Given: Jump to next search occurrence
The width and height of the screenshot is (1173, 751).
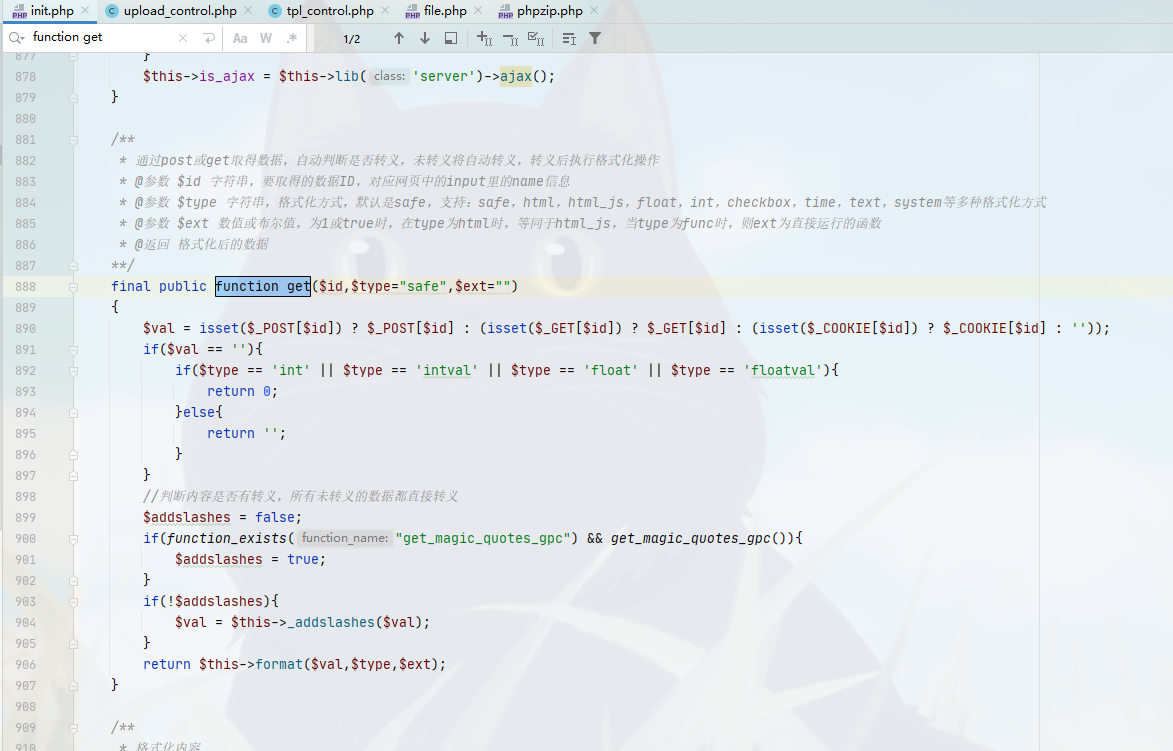Looking at the screenshot, I should pos(425,38).
